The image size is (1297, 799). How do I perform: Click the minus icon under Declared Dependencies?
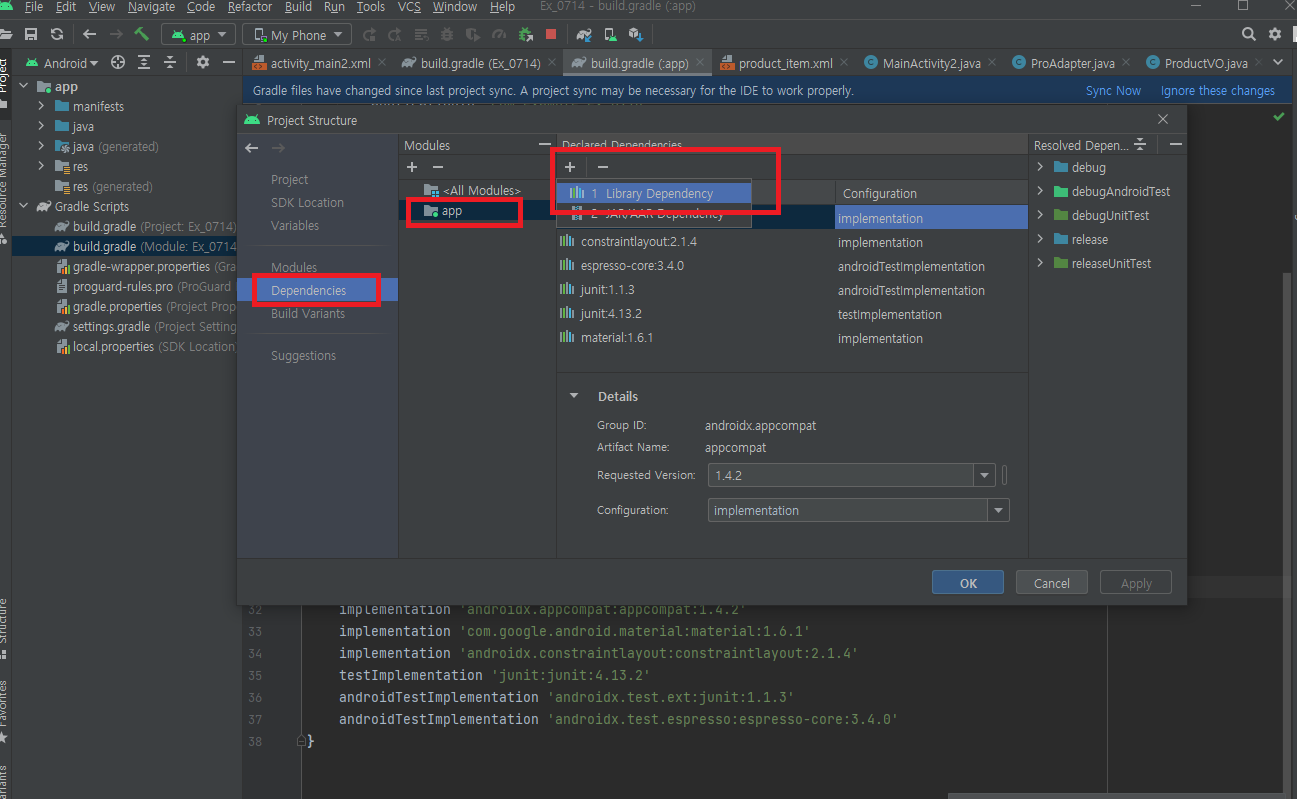tap(602, 168)
